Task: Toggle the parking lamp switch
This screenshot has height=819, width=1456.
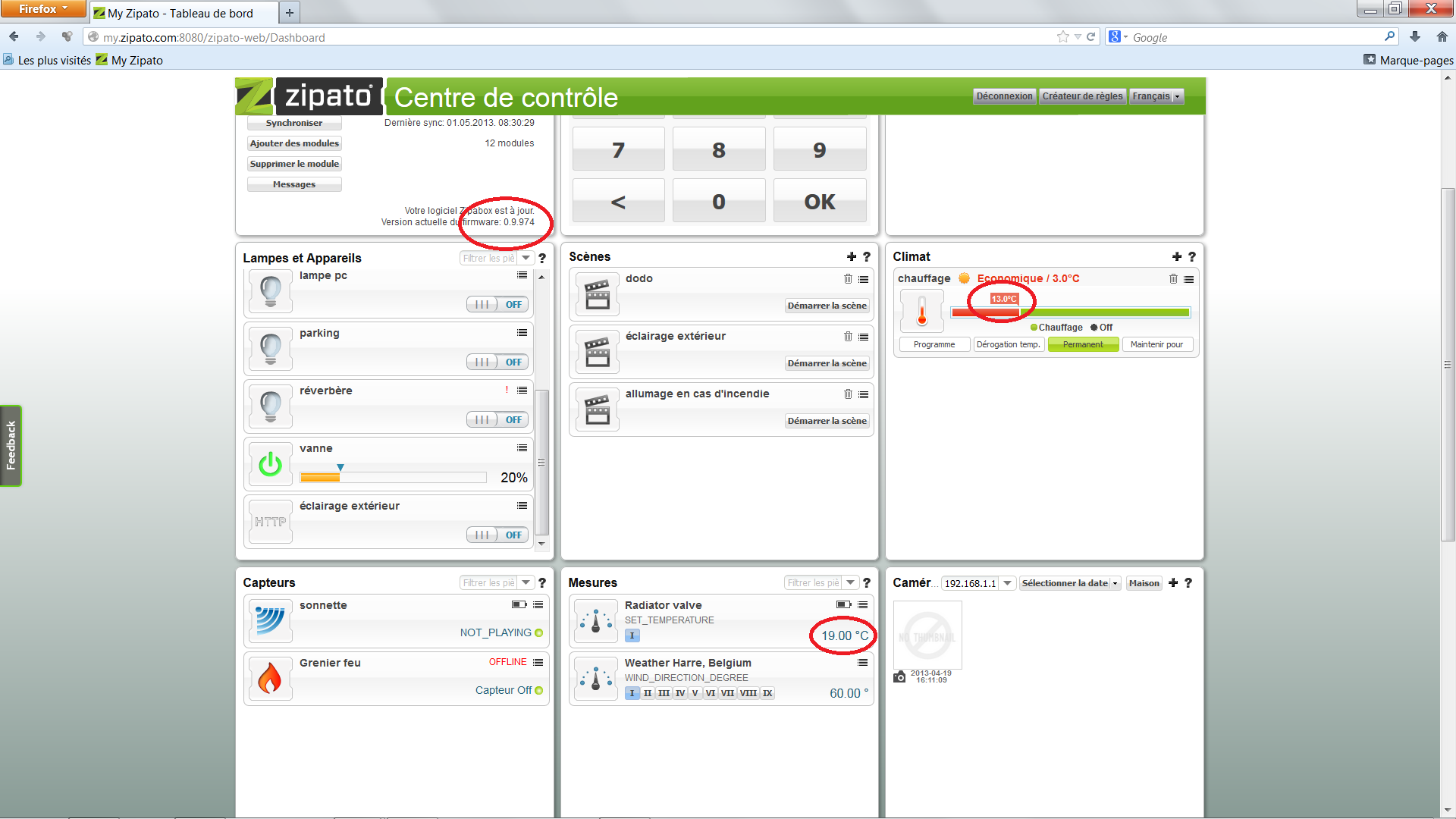Action: [x=496, y=362]
